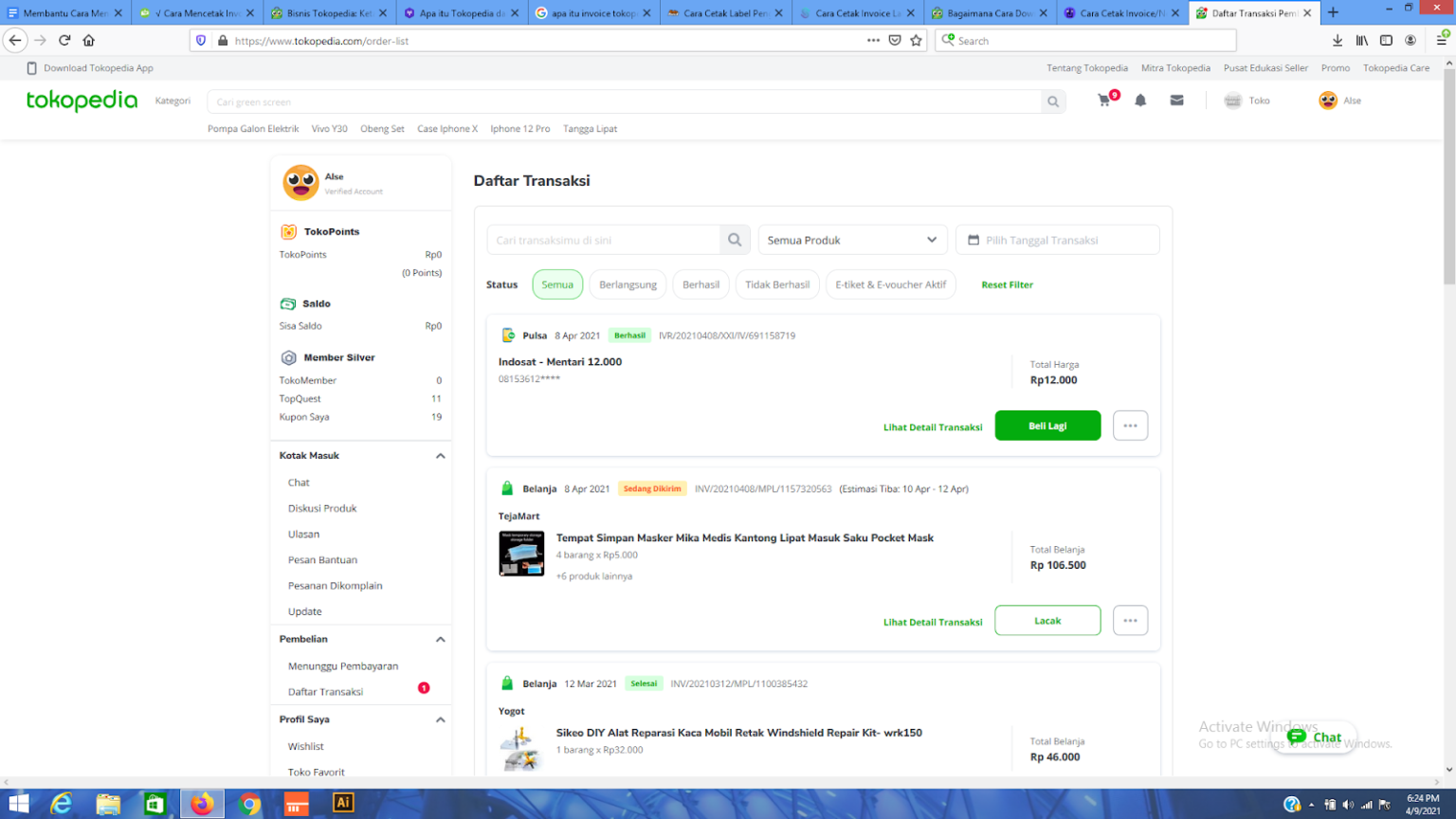Open the Tokopedia messages envelope icon
The height and width of the screenshot is (819, 1456).
(1176, 100)
